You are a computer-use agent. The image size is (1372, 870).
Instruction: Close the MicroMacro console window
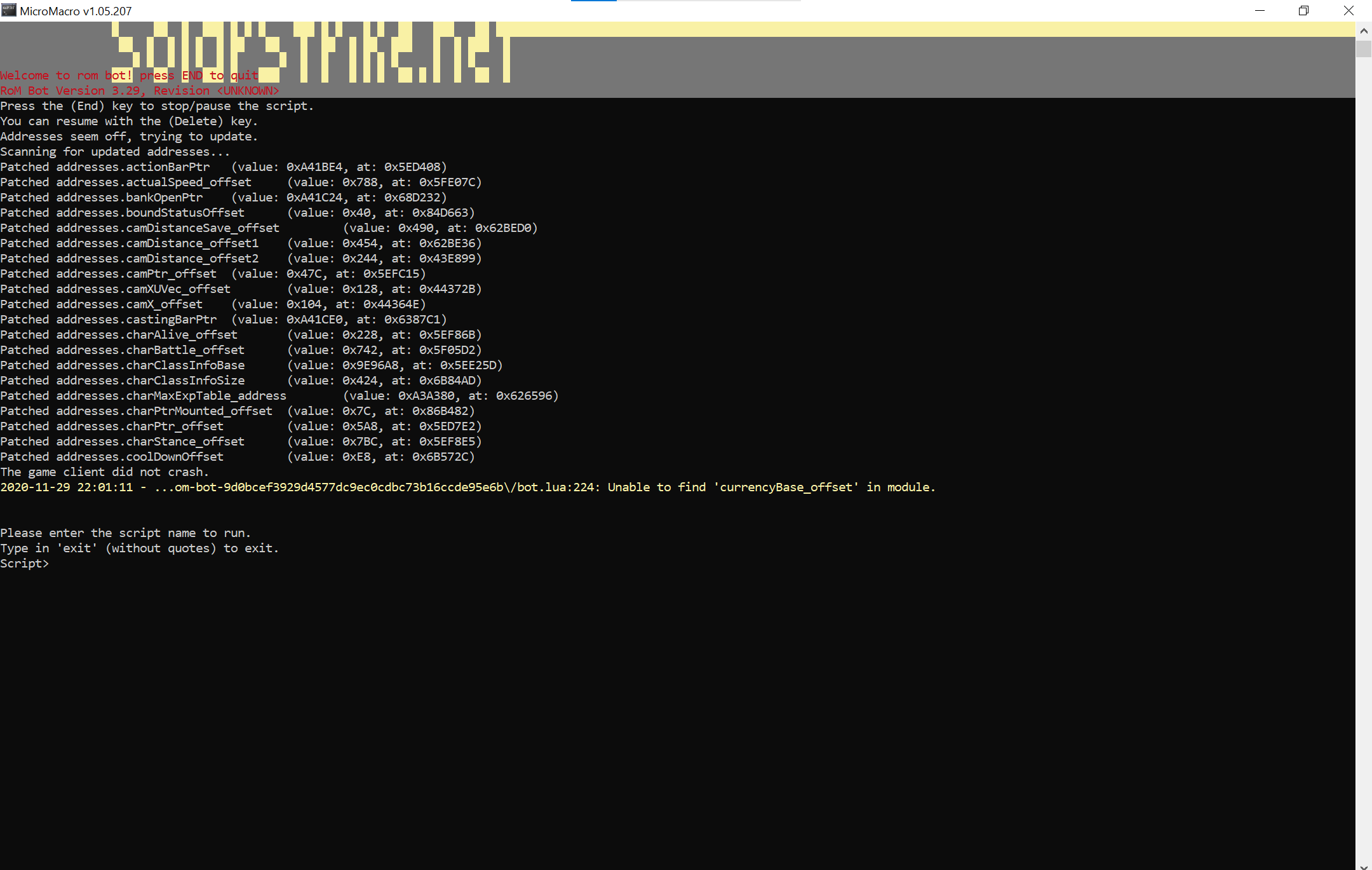point(1348,10)
